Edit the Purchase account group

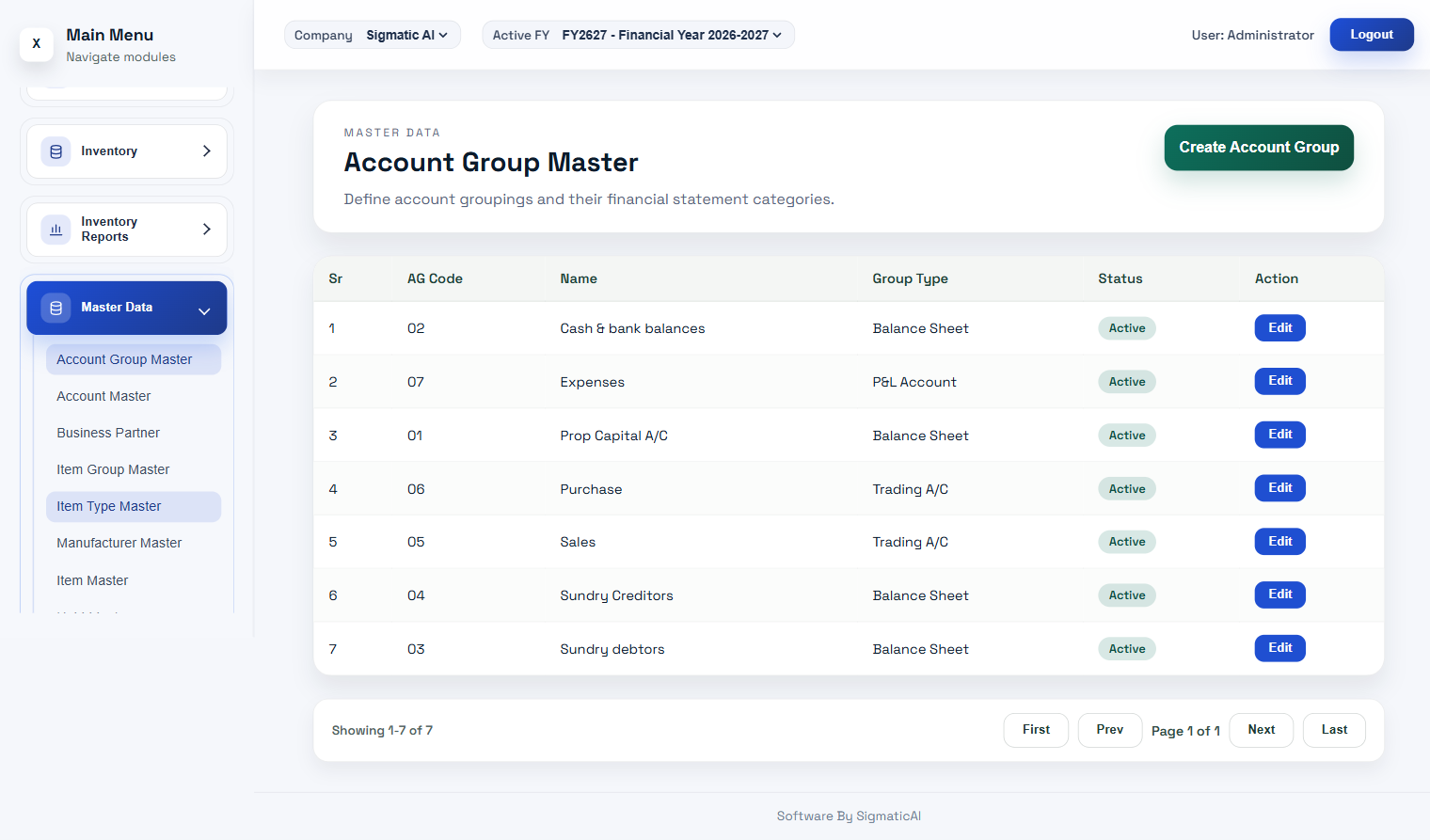pyautogui.click(x=1280, y=488)
